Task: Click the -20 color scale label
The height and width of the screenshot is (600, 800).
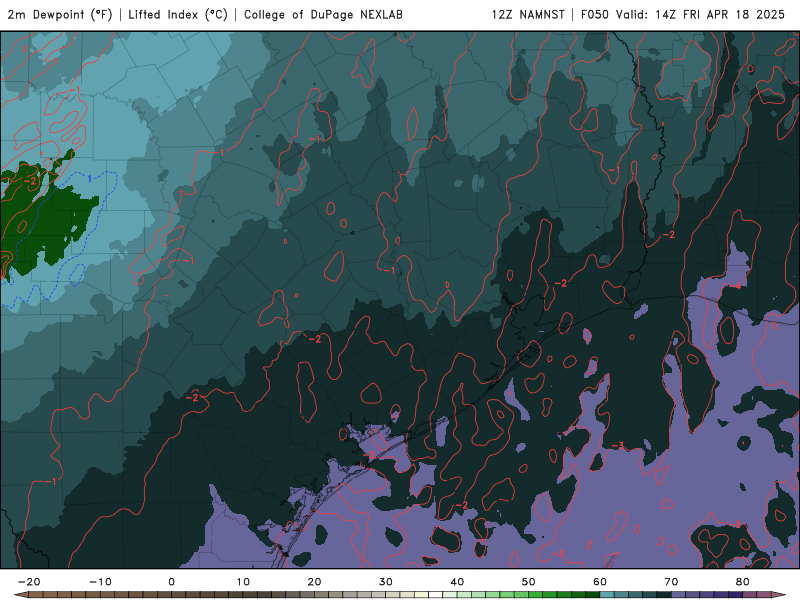Action: tap(29, 582)
